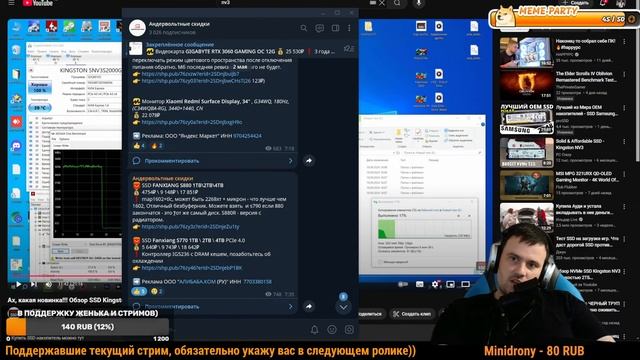Share the Xiaomi monitor post via arrow
The image size is (640, 360).
pyautogui.click(x=309, y=161)
